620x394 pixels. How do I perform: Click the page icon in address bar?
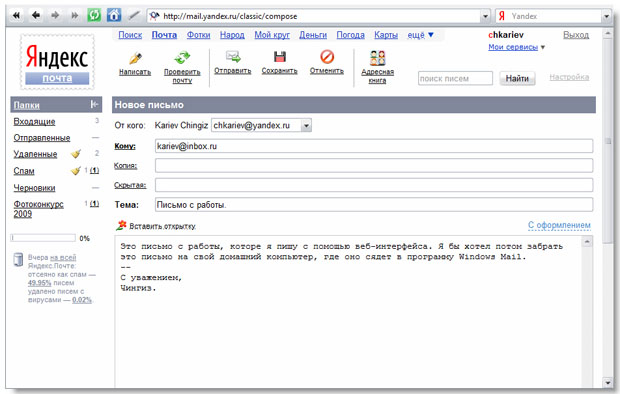pos(155,16)
